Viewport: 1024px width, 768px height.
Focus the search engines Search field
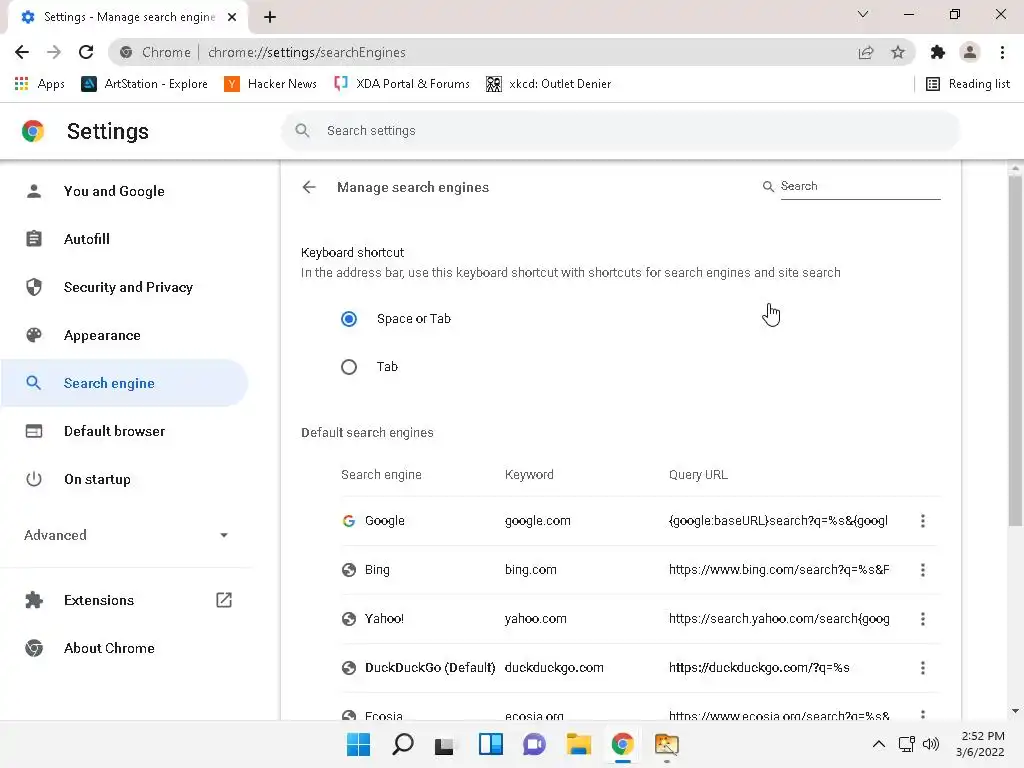pos(860,186)
